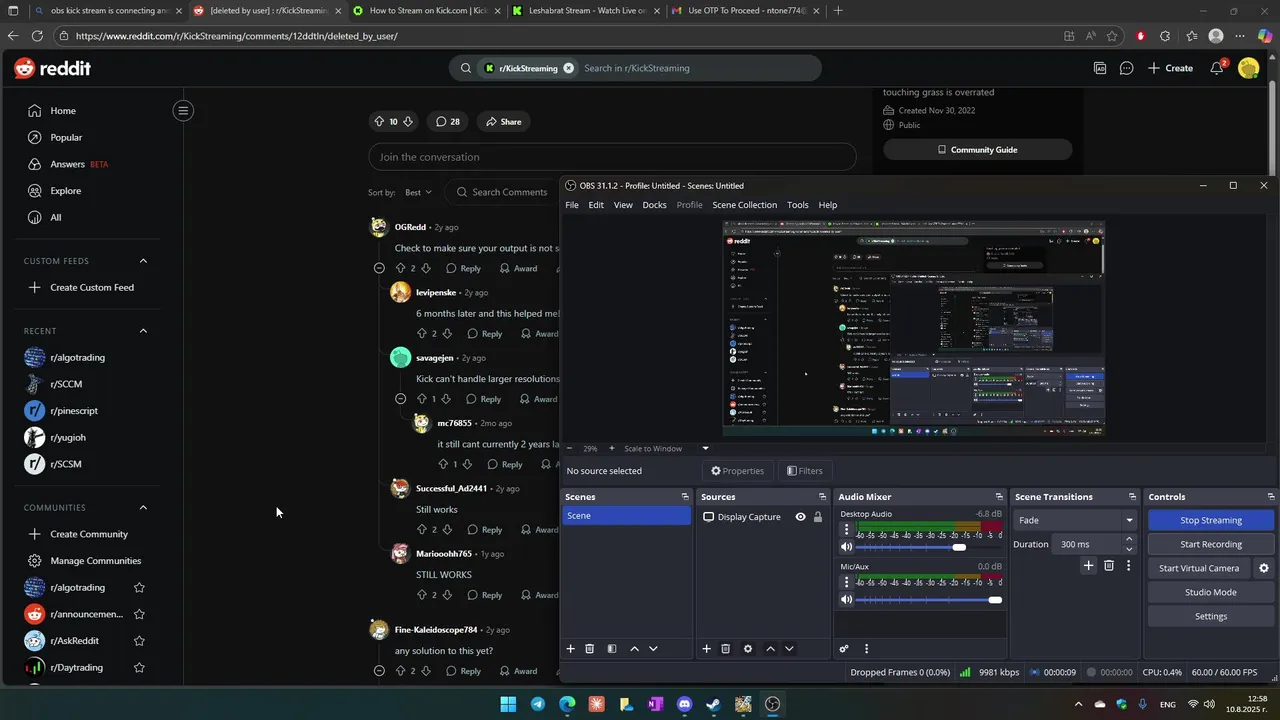Open Community Guide on Reddit
1280x720 pixels.
(x=977, y=150)
